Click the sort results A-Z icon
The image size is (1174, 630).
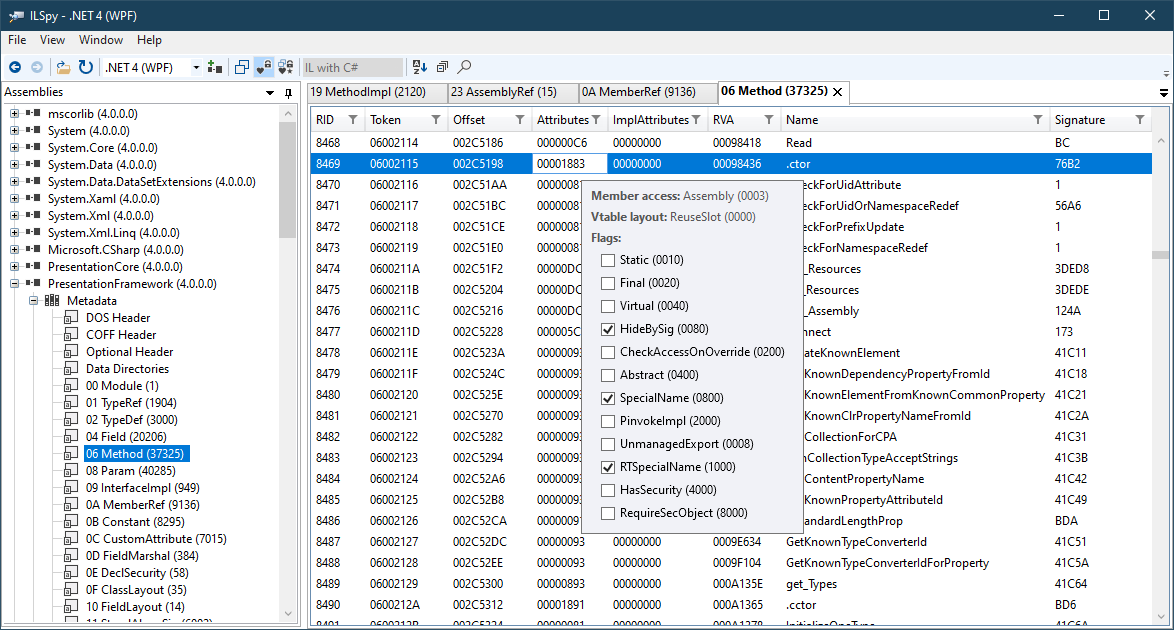tap(420, 67)
